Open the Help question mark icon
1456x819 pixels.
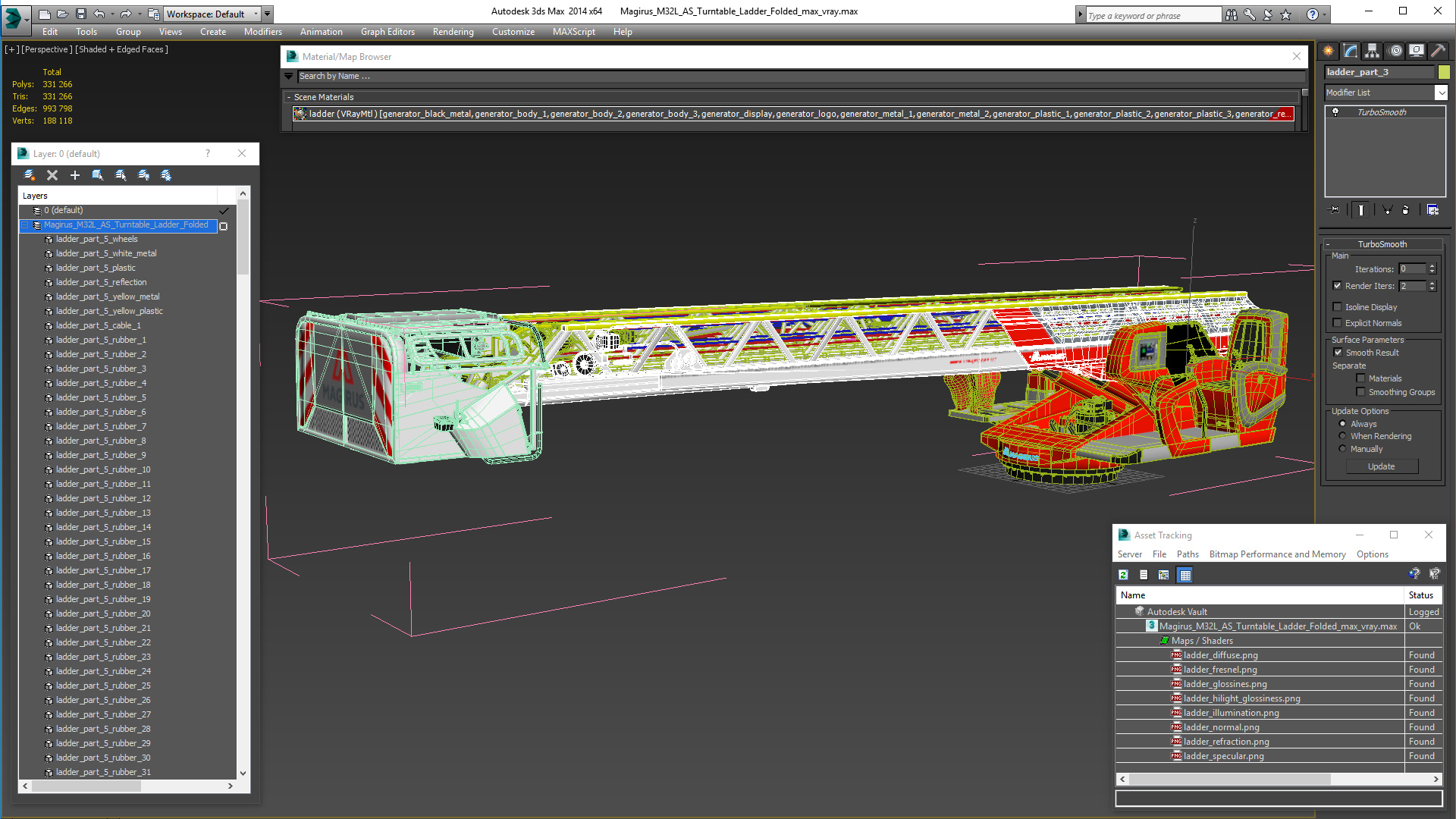point(1313,14)
